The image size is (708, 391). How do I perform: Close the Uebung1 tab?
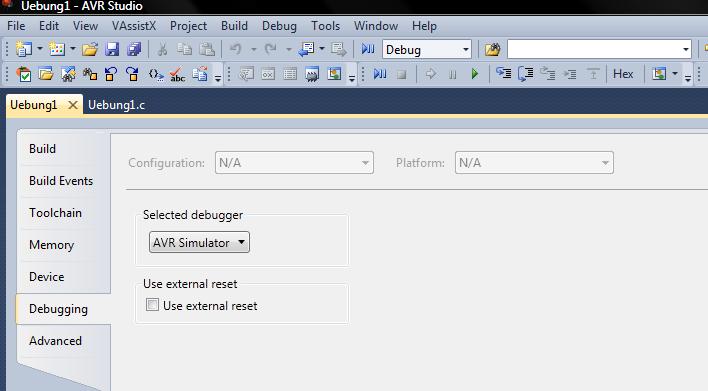[x=72, y=105]
